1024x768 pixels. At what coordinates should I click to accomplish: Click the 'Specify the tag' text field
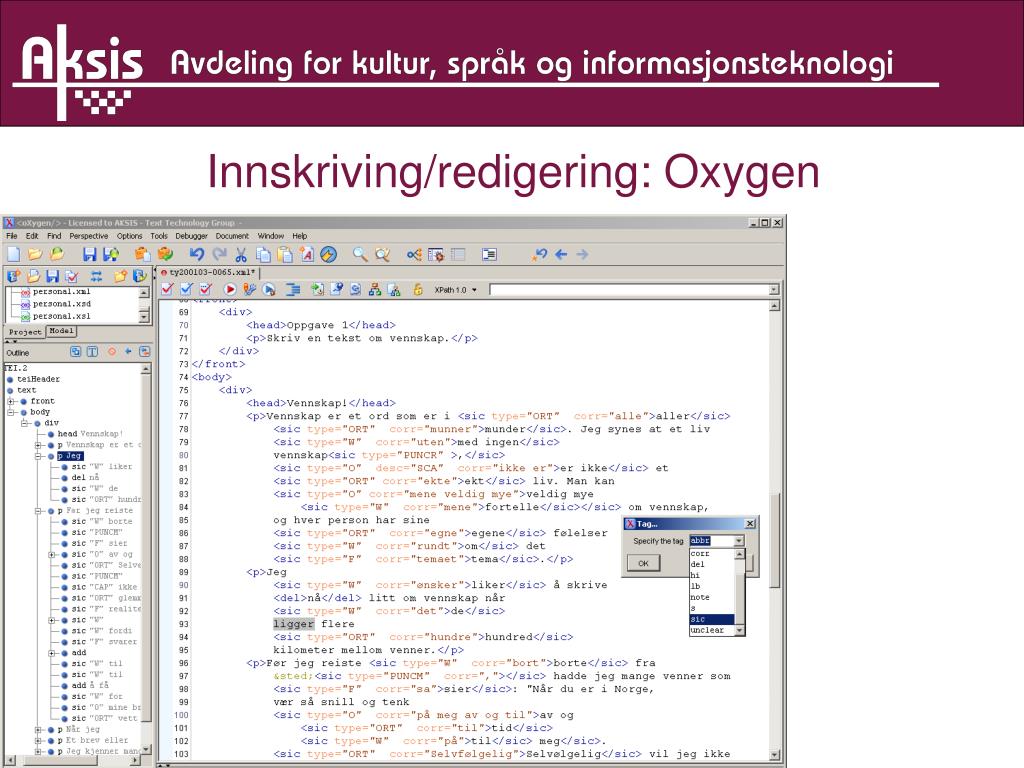point(712,541)
